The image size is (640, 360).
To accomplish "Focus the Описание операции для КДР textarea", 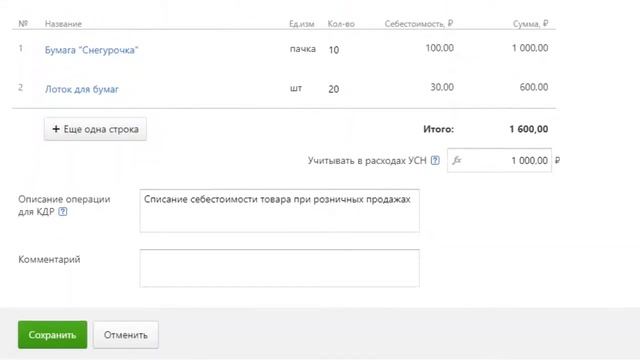I will point(280,211).
